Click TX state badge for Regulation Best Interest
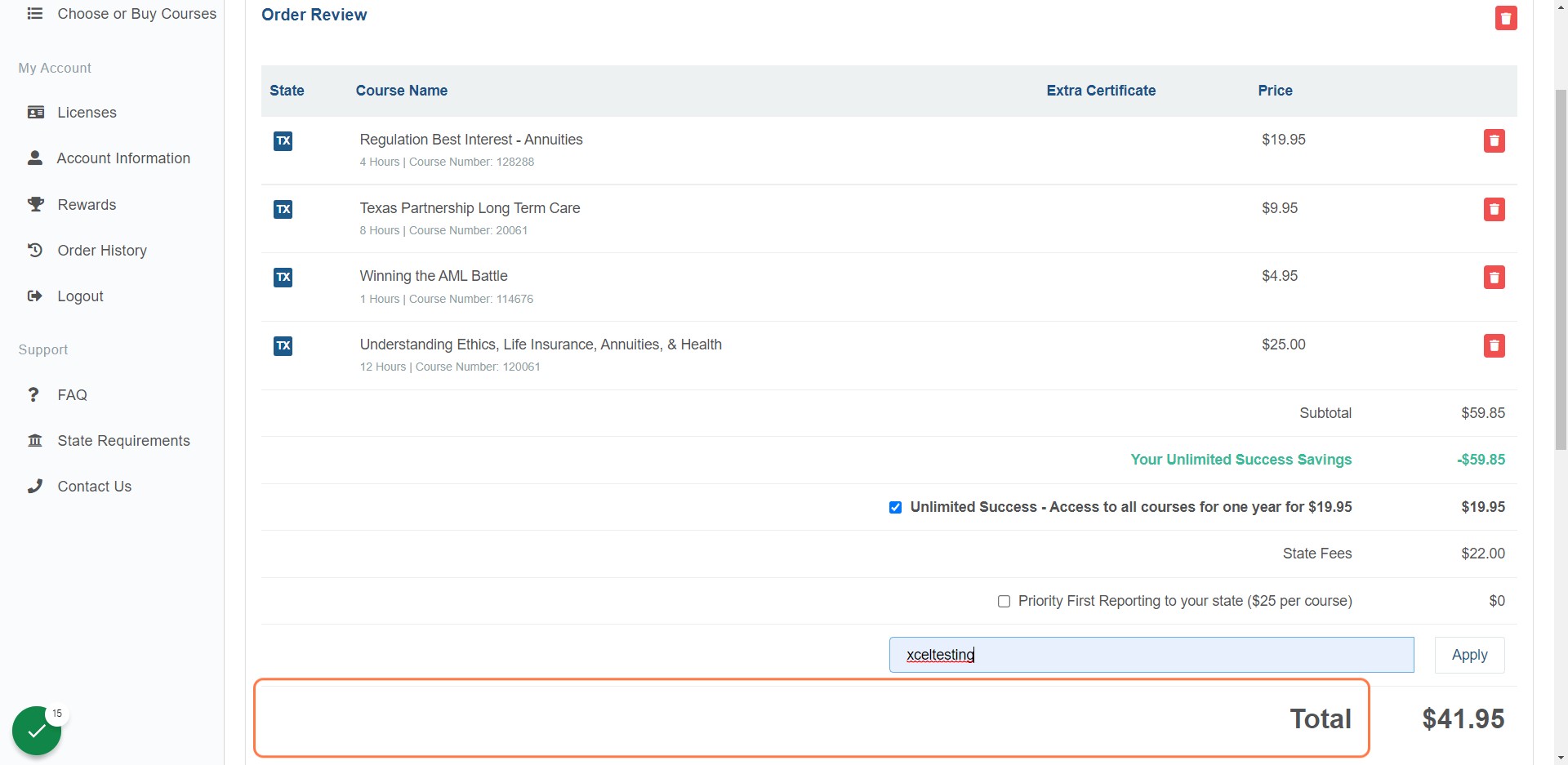This screenshot has height=765, width=1568. (x=283, y=141)
